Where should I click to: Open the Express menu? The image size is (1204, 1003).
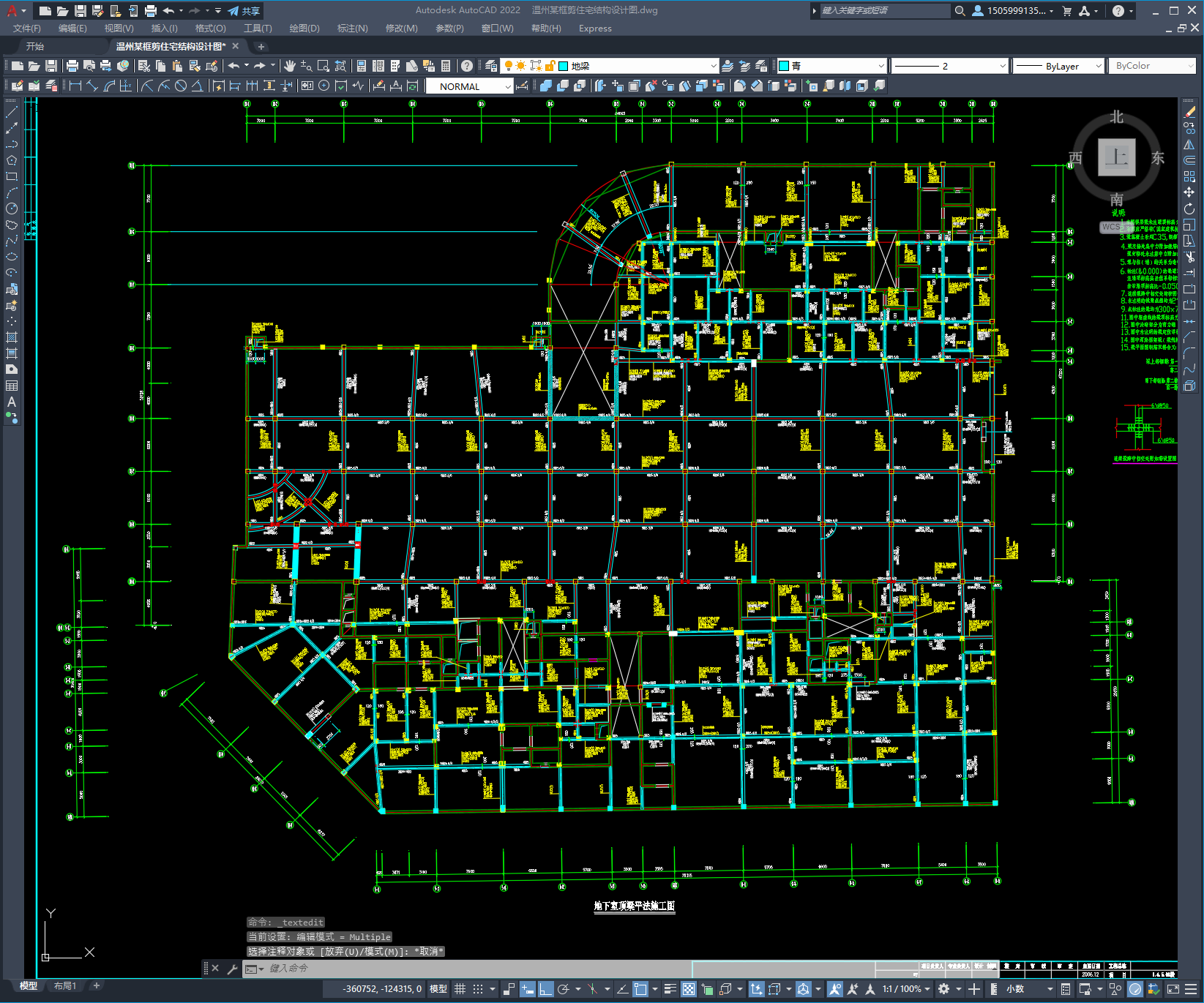(595, 29)
